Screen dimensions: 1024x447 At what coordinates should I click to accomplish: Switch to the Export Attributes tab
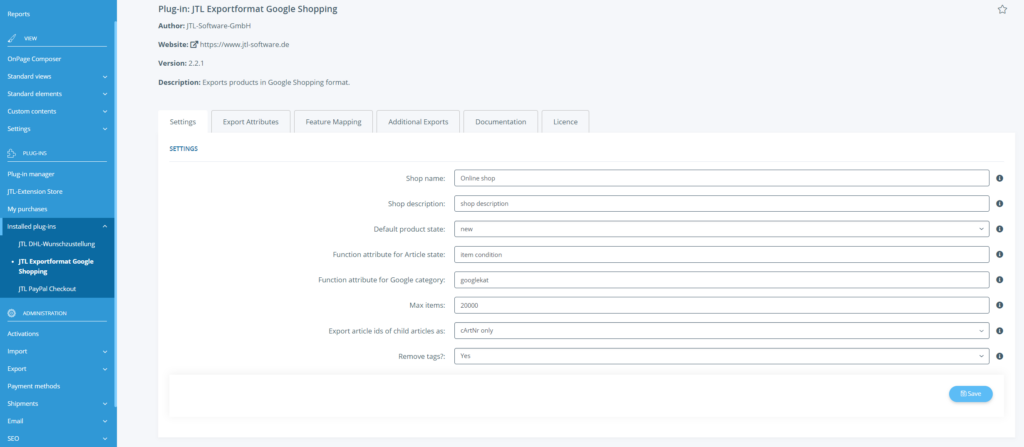[x=251, y=122]
